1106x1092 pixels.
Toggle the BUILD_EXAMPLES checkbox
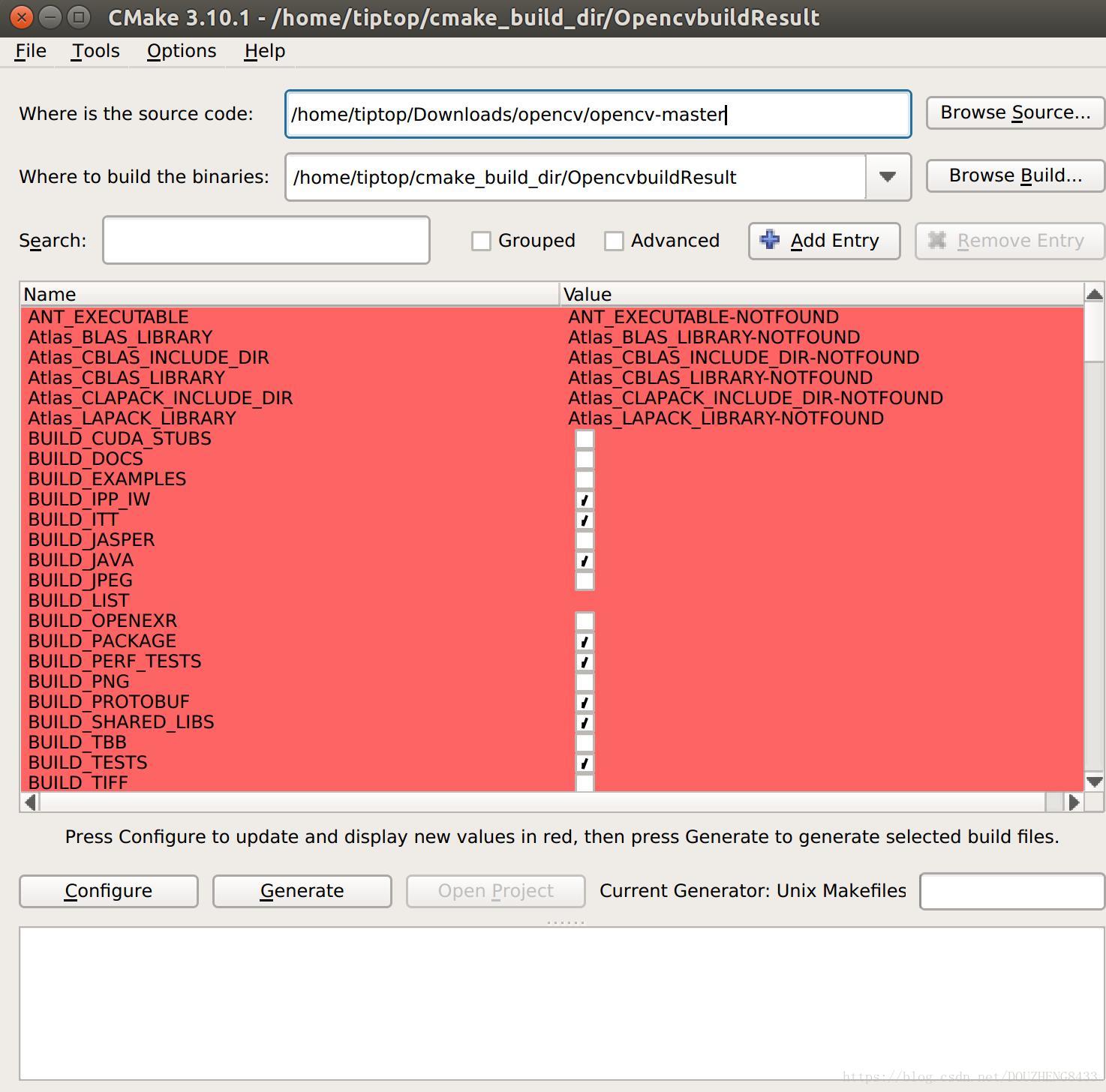coord(585,479)
